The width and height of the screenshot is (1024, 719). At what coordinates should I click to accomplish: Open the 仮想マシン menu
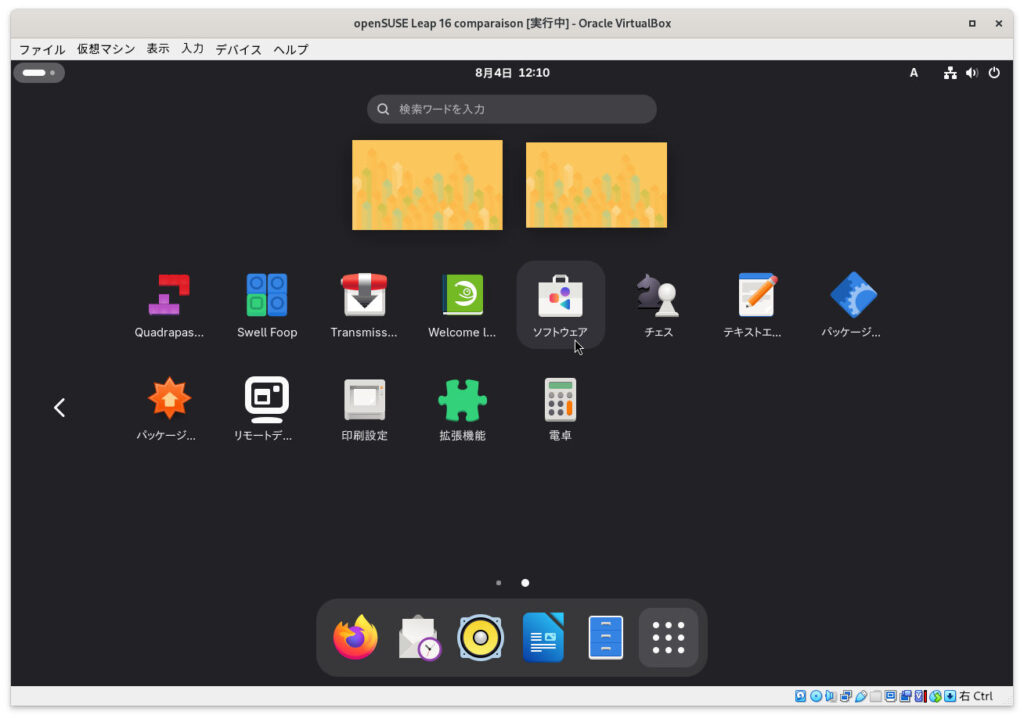tap(106, 50)
